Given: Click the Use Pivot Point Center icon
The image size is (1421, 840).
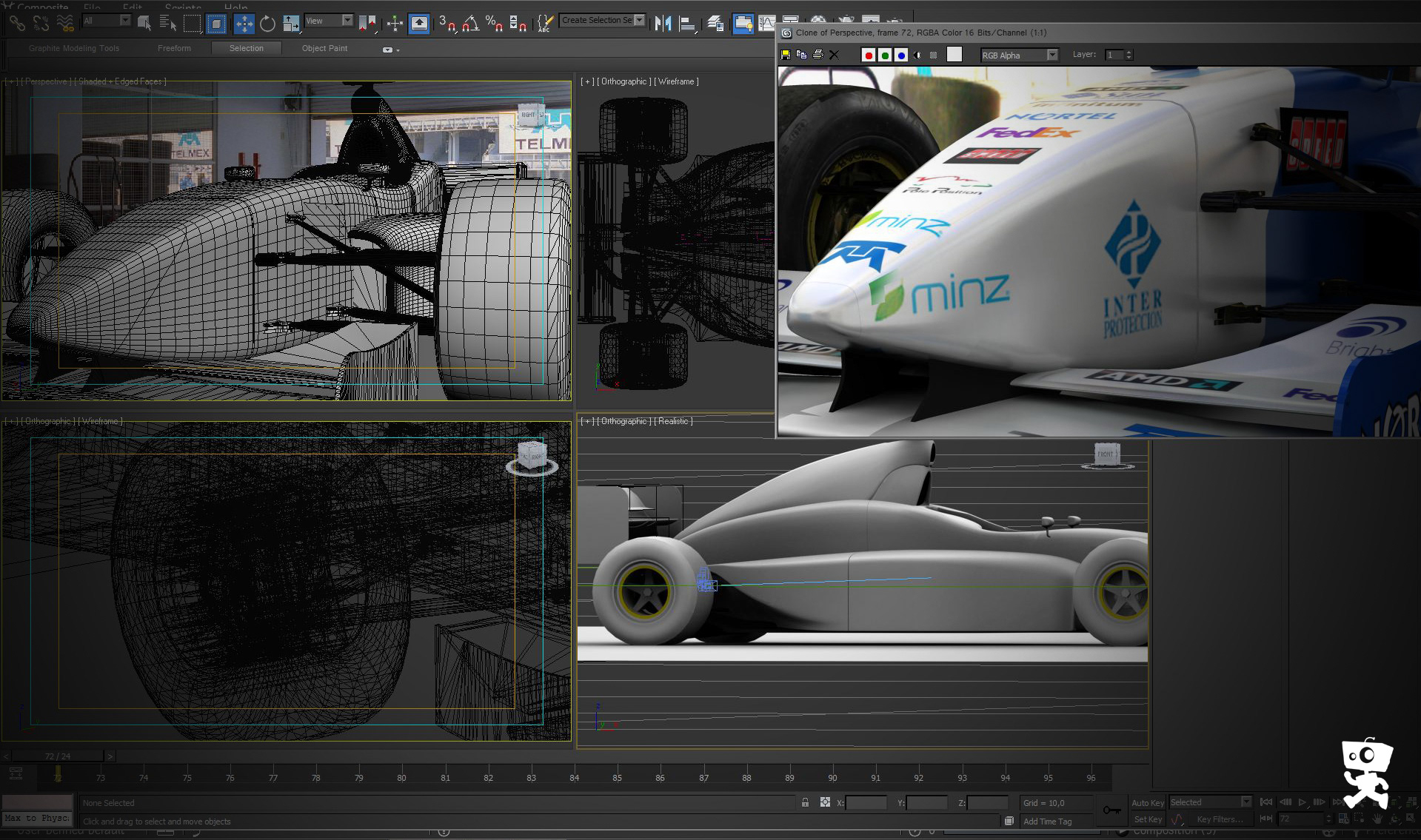Looking at the screenshot, I should [x=367, y=24].
